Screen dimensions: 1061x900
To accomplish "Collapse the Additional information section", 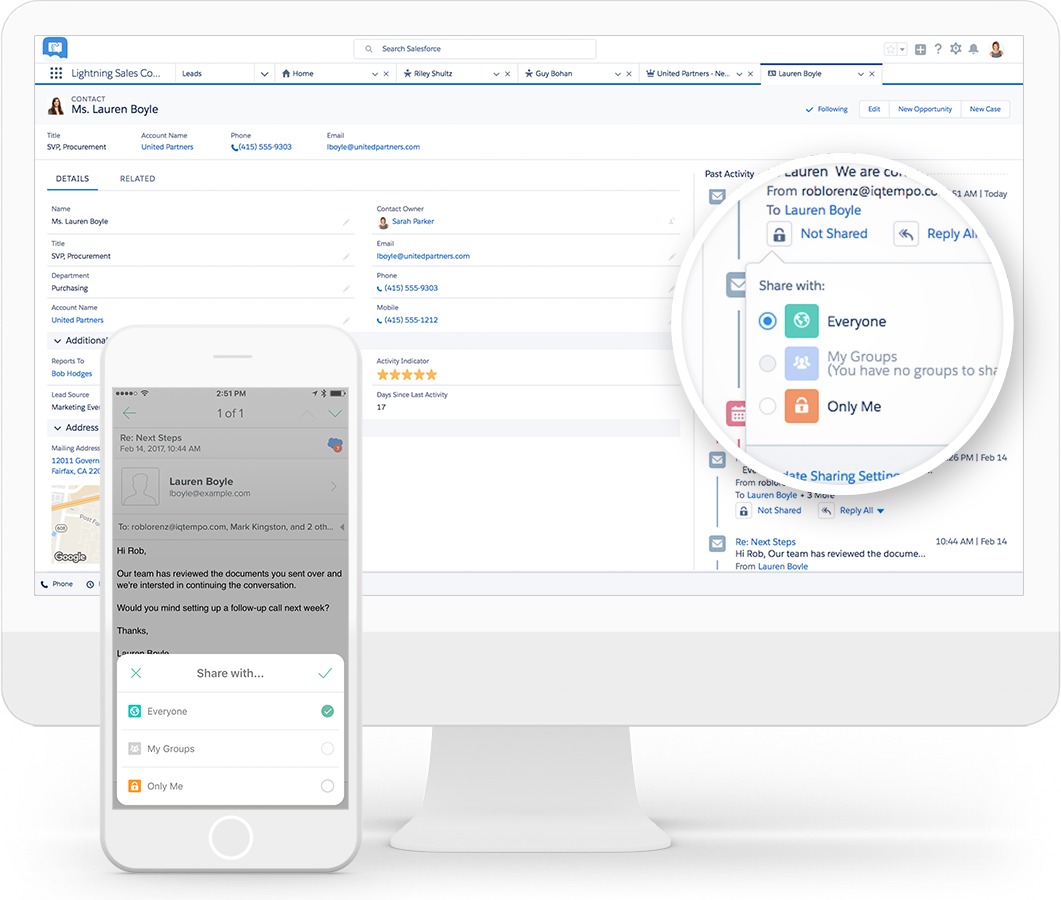I will pyautogui.click(x=58, y=340).
